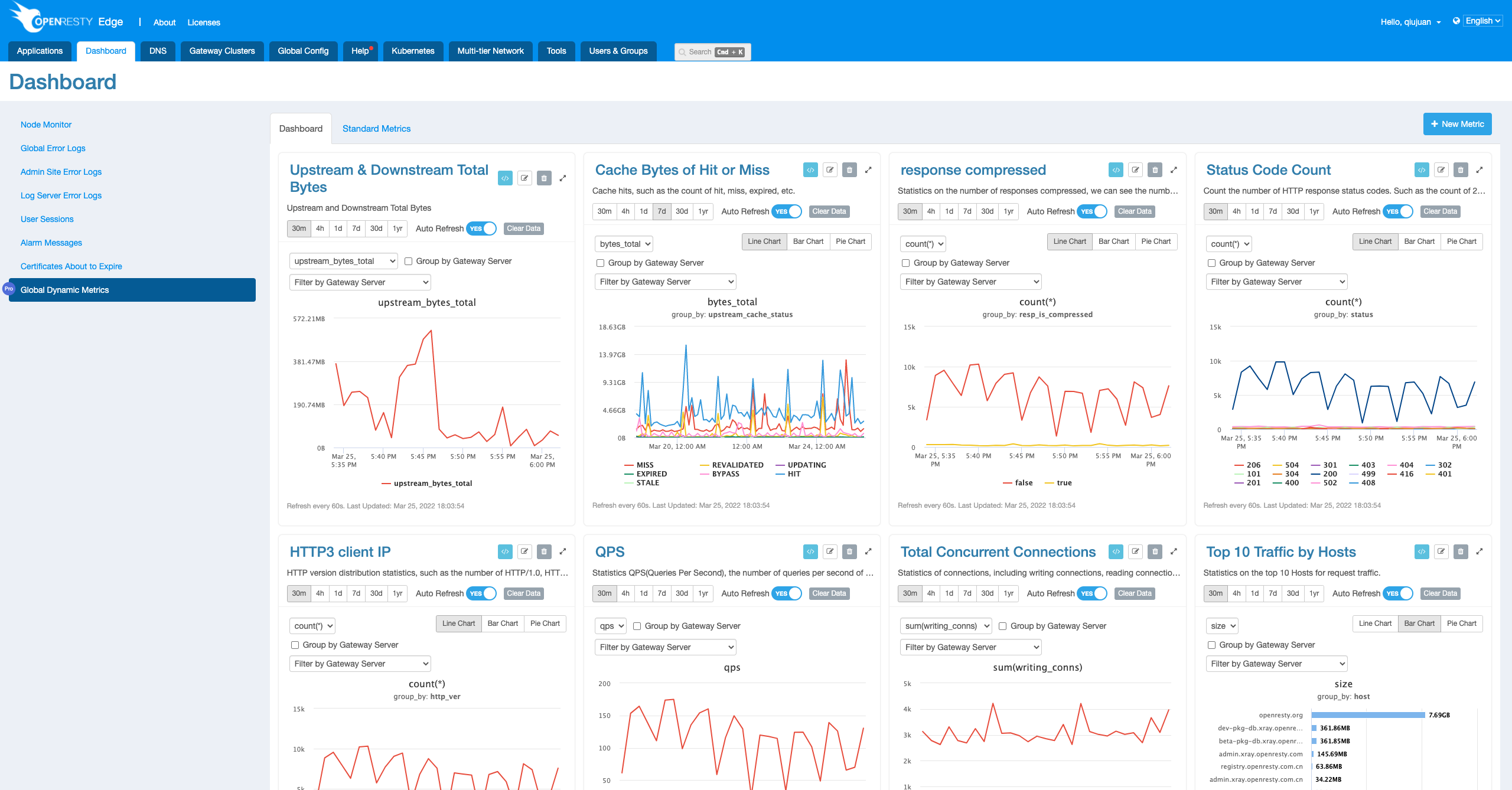The height and width of the screenshot is (790, 1512).
Task: Open the English language selector
Action: (x=1482, y=21)
